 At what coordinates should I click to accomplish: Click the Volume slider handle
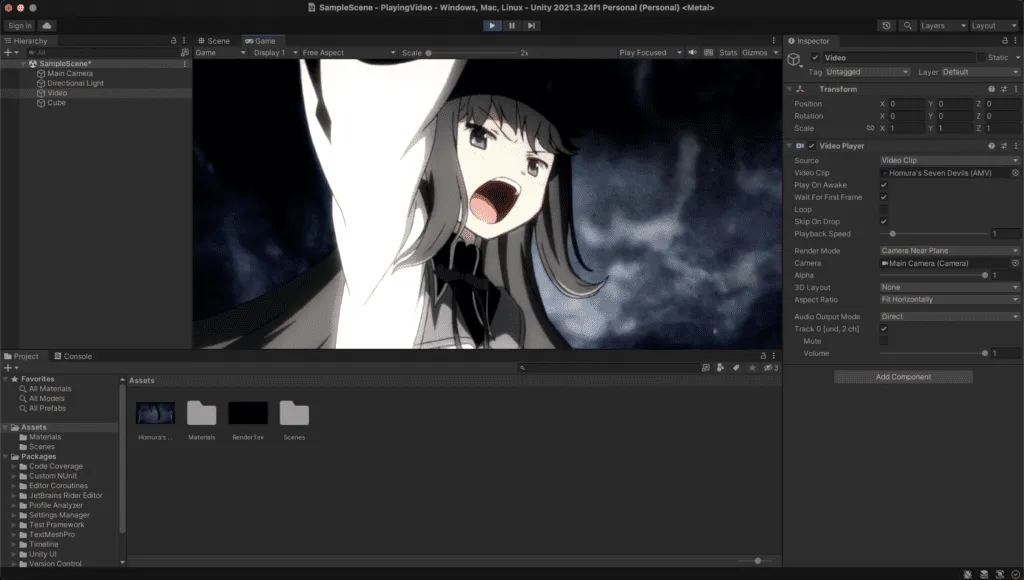click(985, 353)
